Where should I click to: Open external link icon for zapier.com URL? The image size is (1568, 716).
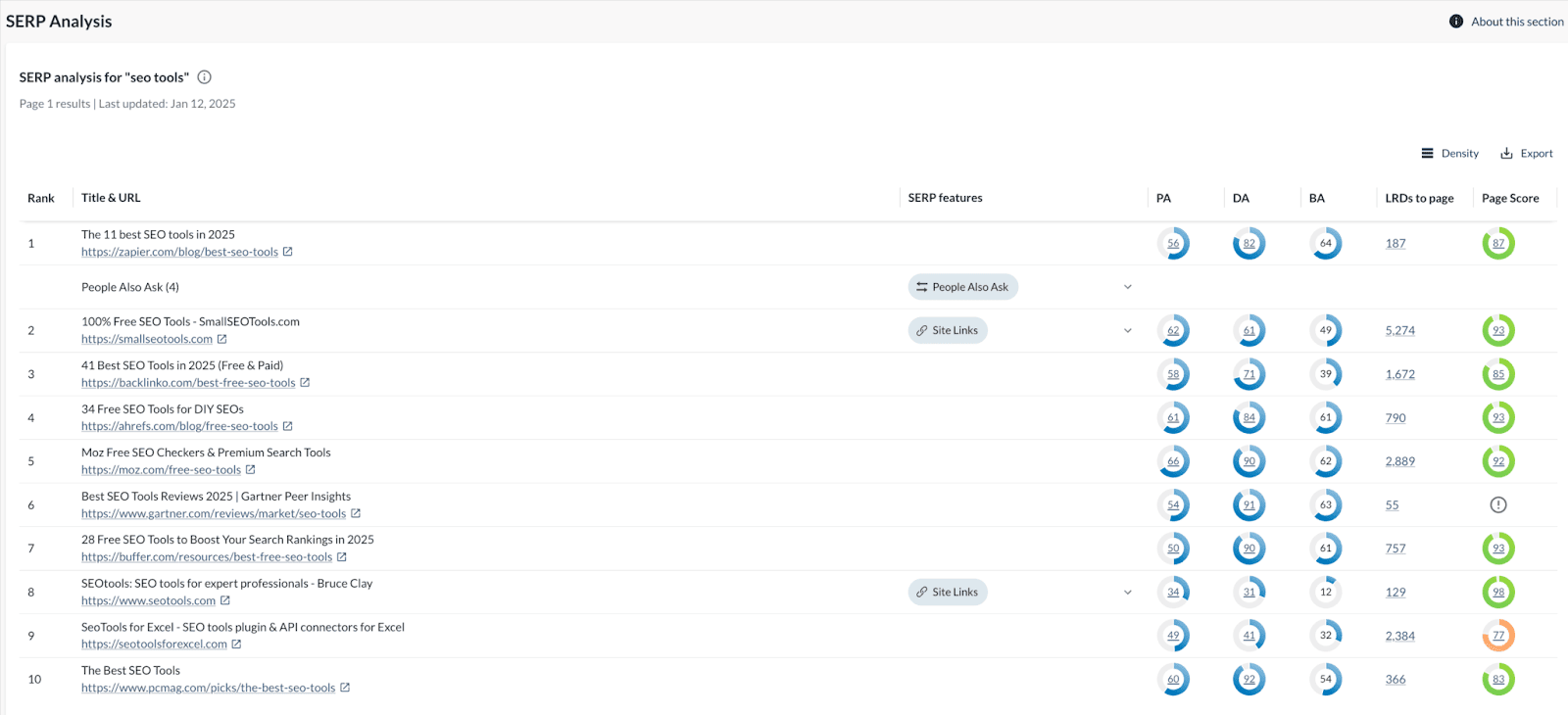288,252
